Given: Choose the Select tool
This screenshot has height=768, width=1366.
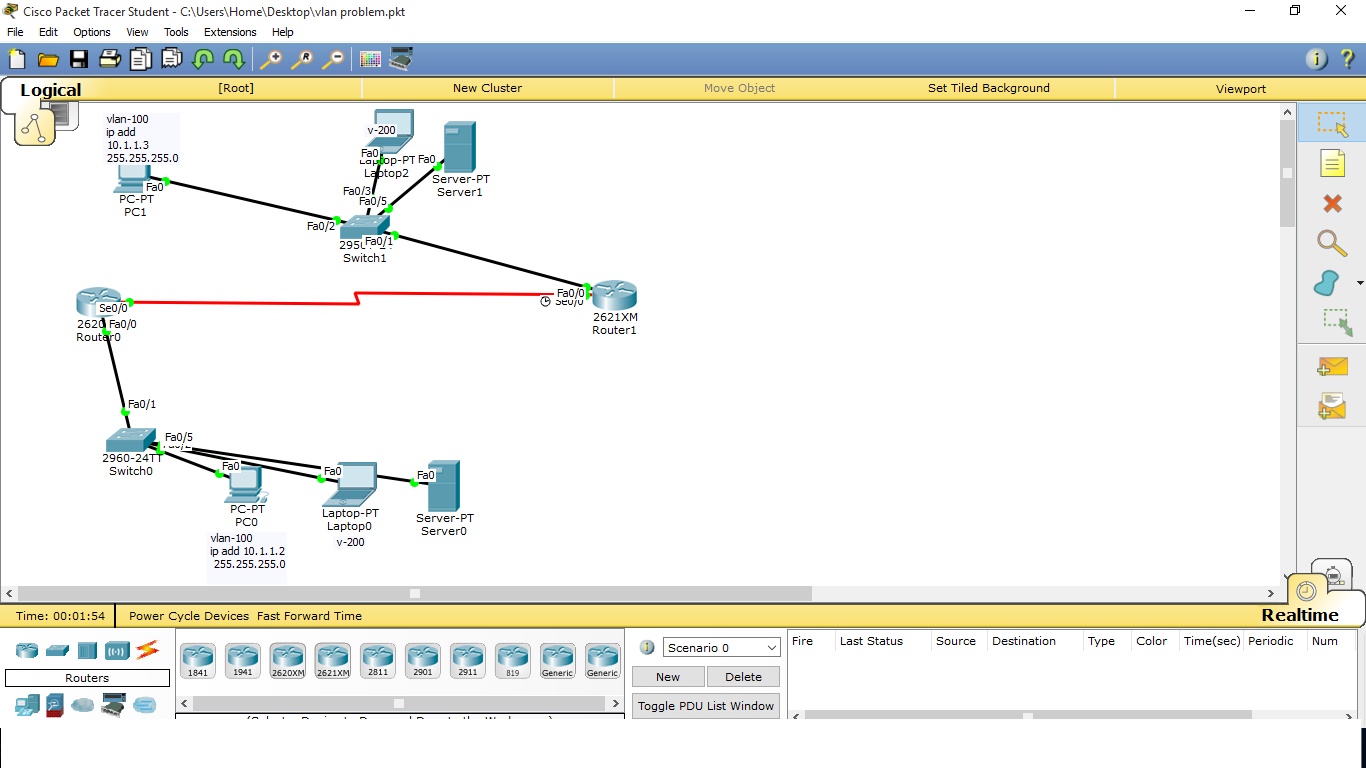Looking at the screenshot, I should 1332,124.
